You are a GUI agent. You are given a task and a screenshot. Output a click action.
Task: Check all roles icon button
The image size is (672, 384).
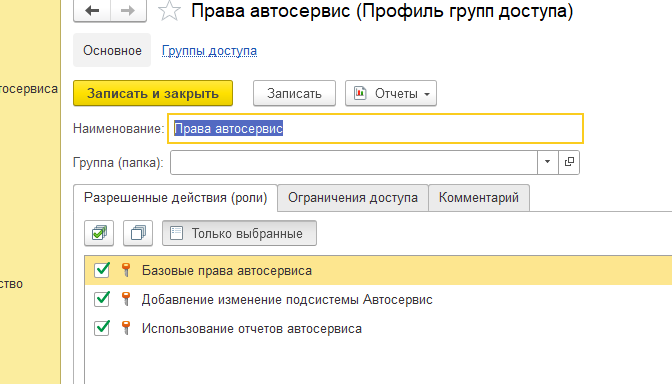99,233
